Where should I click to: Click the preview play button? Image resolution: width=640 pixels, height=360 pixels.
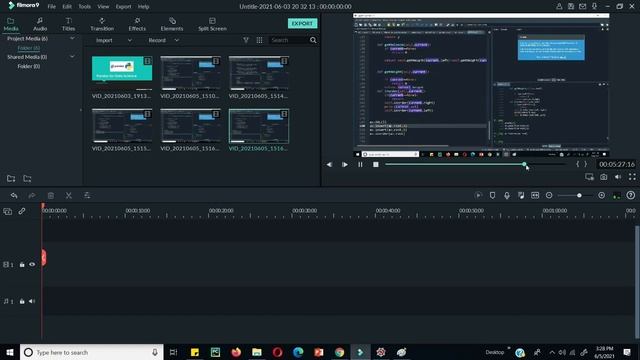tap(345, 164)
